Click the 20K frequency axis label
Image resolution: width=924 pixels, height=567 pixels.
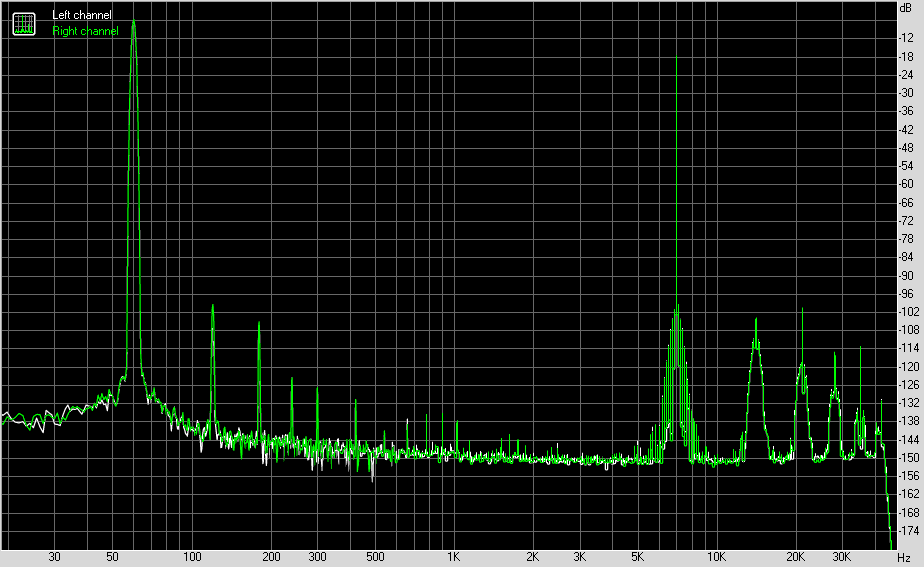(795, 557)
